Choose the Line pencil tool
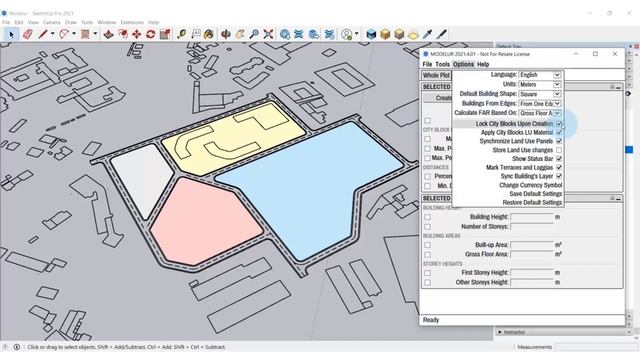This screenshot has height=360, width=640. [x=42, y=34]
